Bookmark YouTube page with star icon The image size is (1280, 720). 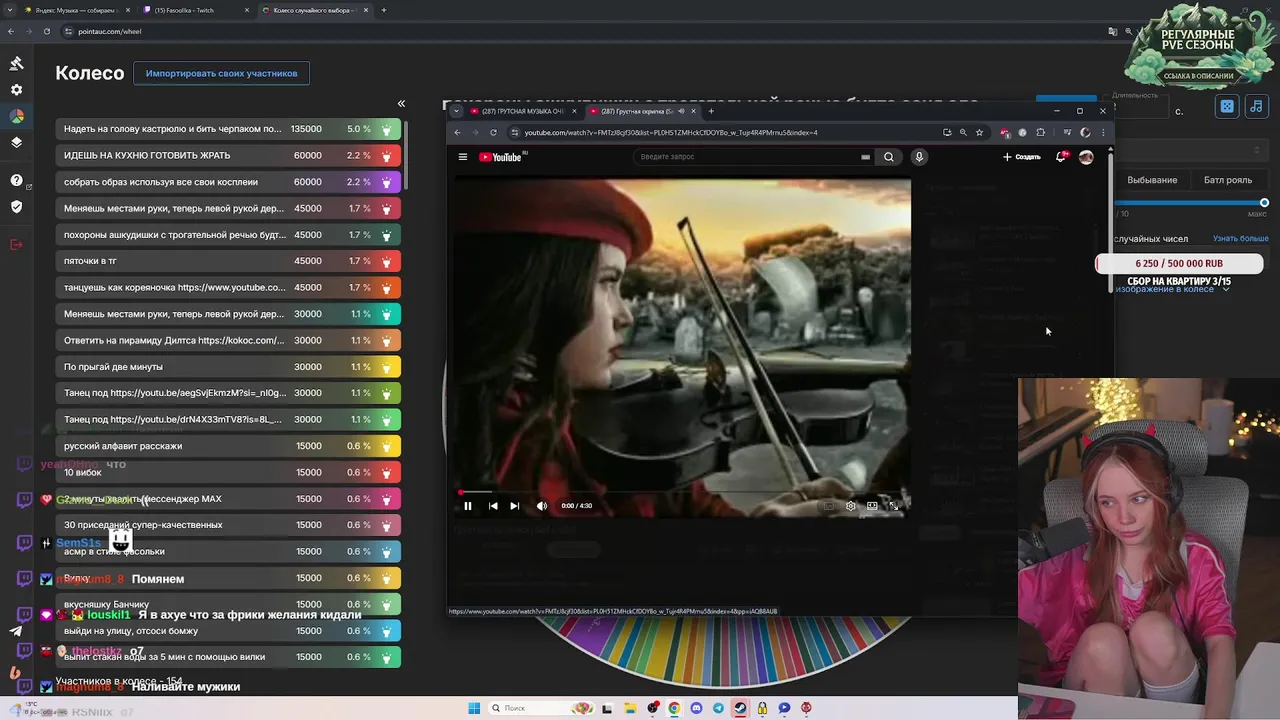pos(979,132)
